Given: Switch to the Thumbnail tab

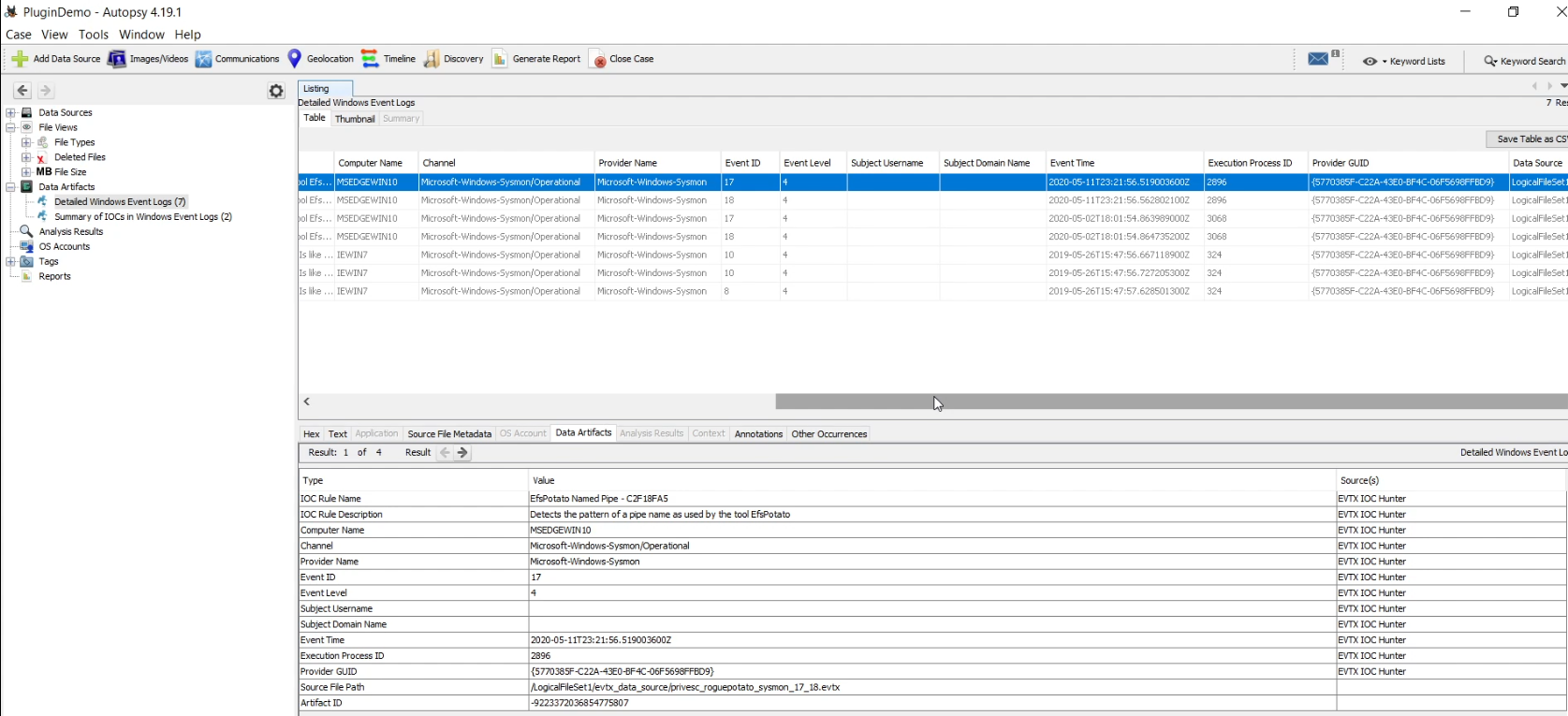Looking at the screenshot, I should point(355,119).
